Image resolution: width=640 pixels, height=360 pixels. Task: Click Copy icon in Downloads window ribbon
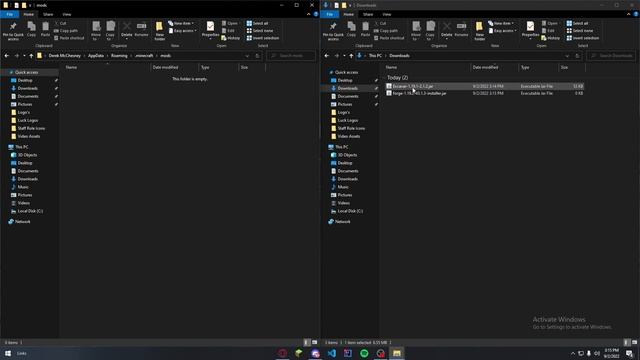351,29
